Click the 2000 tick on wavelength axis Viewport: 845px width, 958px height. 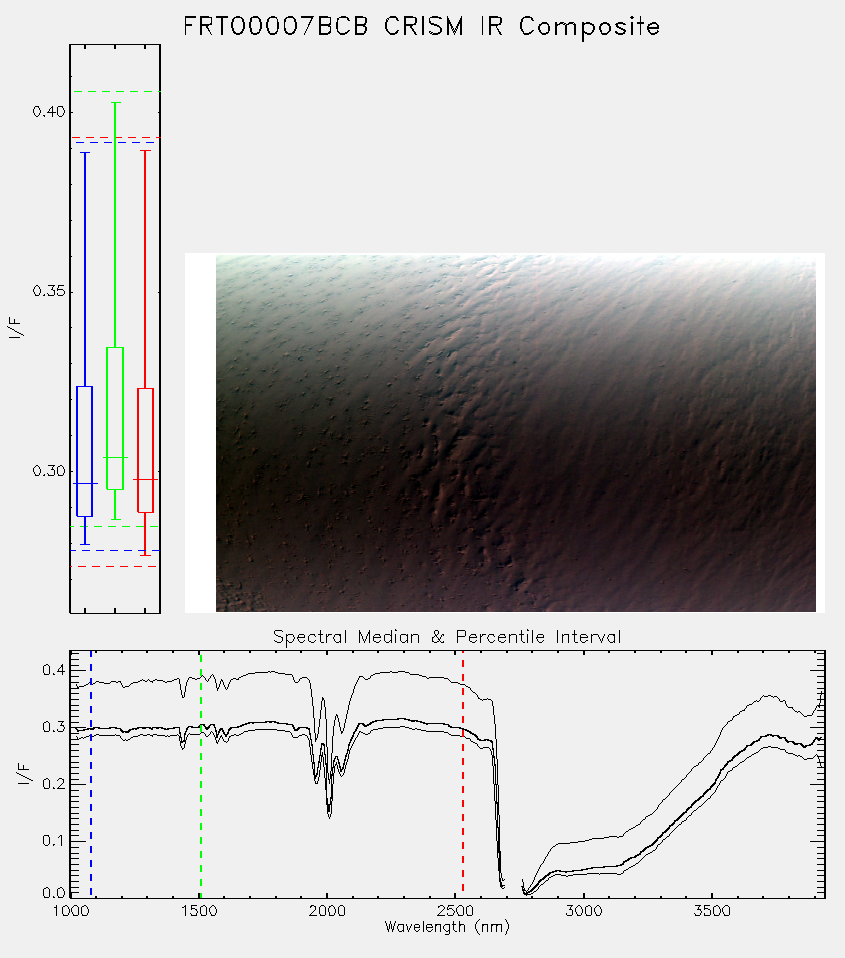(x=327, y=911)
